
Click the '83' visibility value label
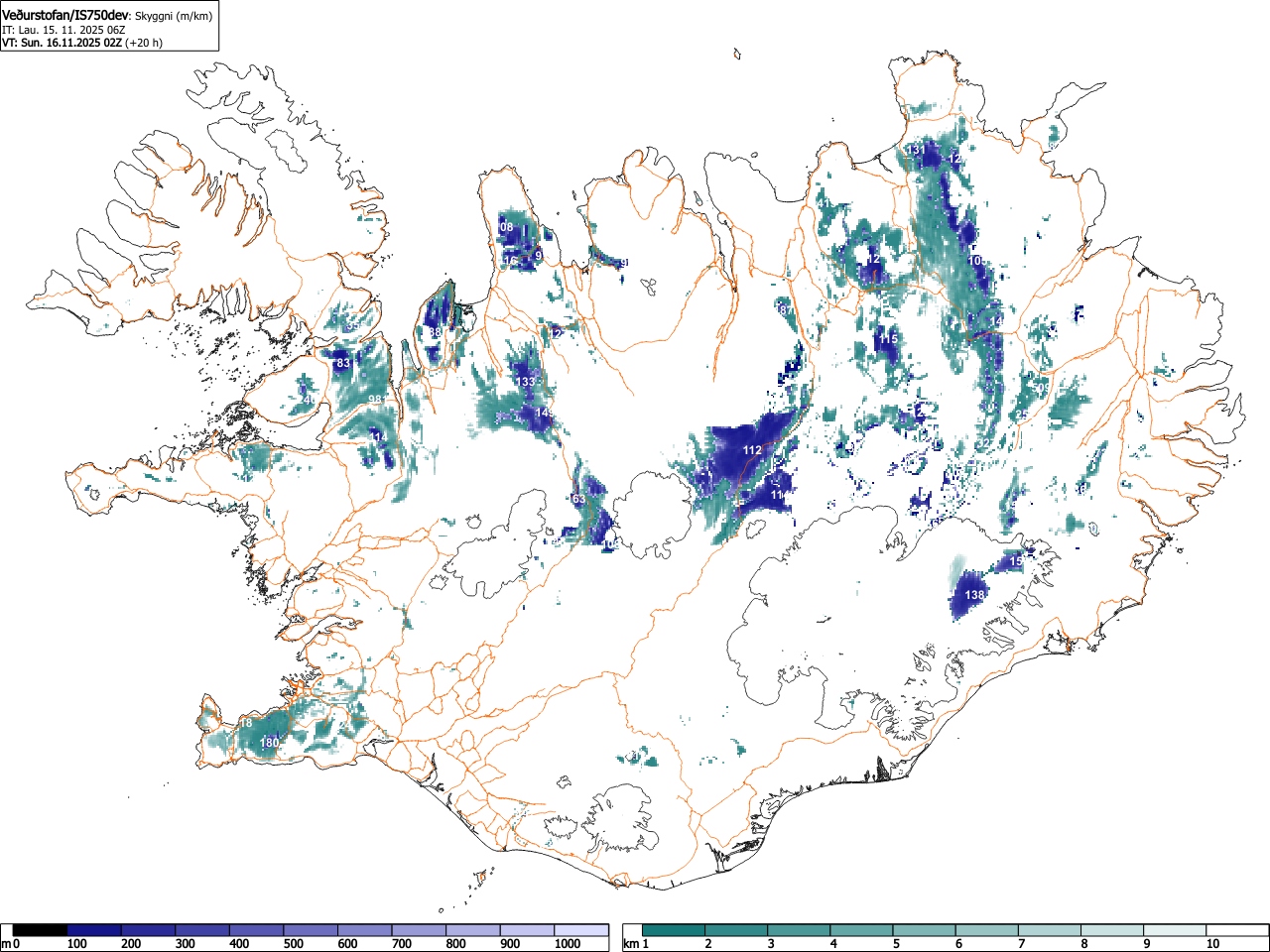pyautogui.click(x=343, y=364)
